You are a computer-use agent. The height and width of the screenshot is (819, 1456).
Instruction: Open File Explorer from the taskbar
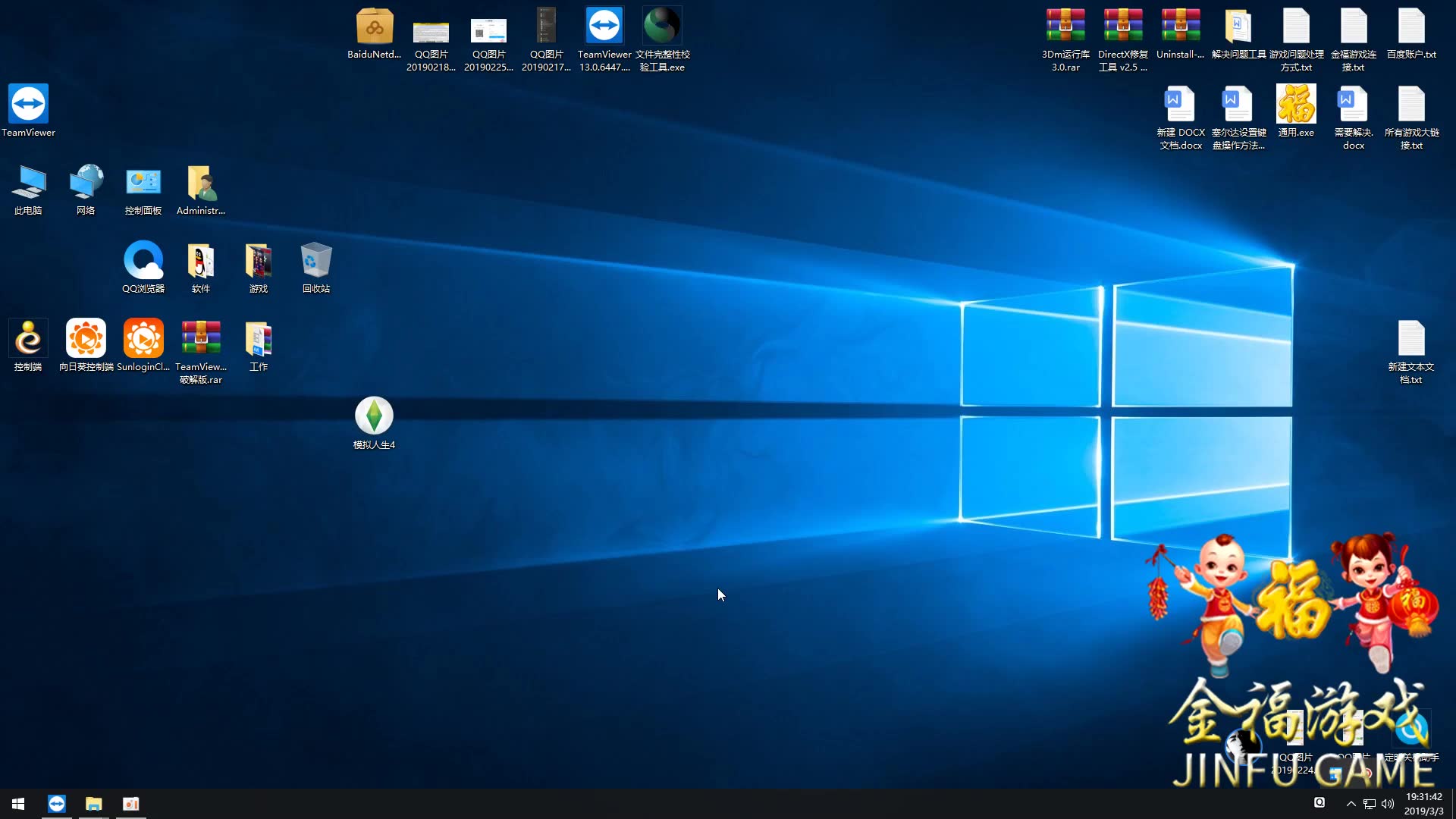click(93, 804)
